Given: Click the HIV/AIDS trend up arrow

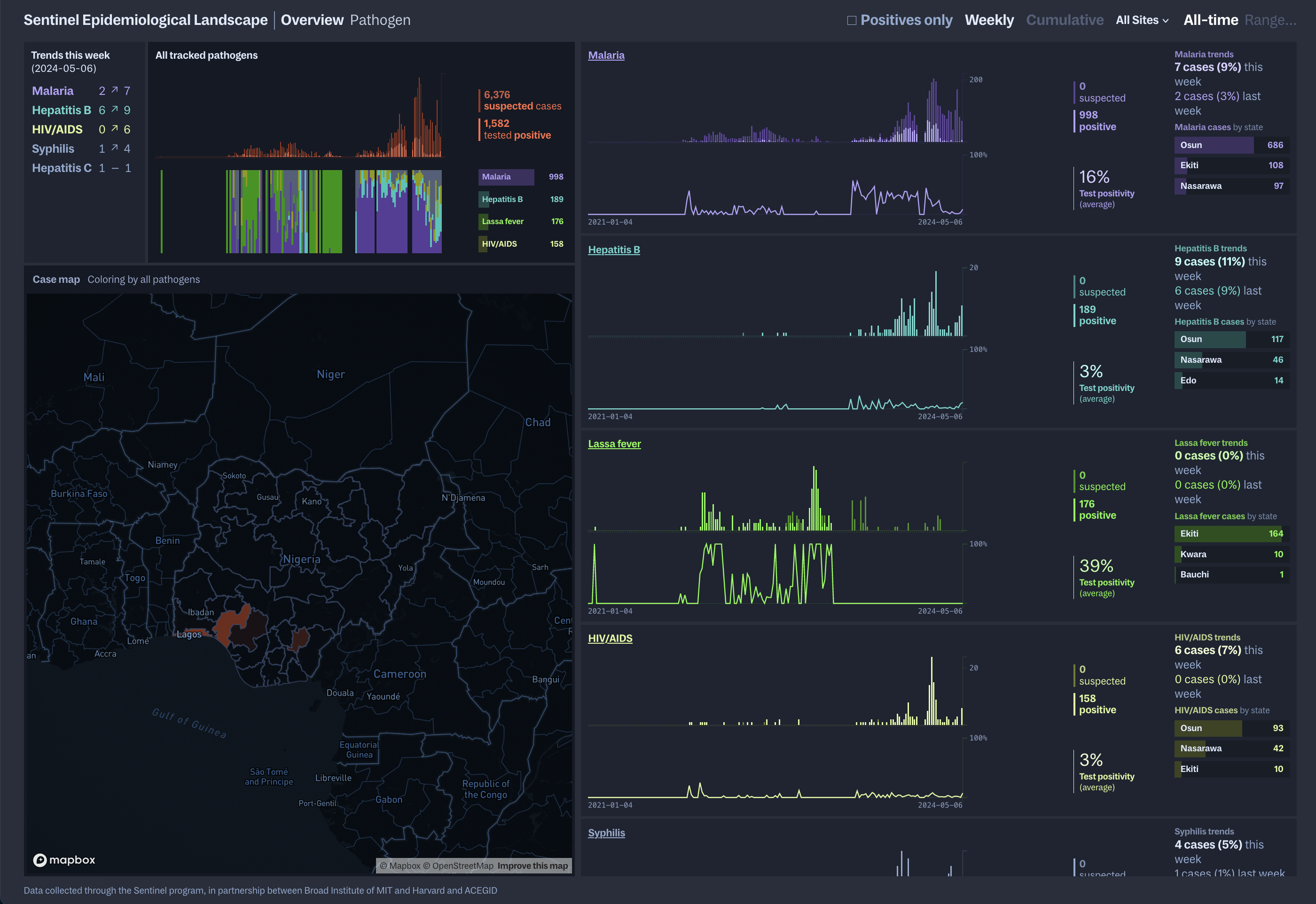Looking at the screenshot, I should (x=114, y=129).
